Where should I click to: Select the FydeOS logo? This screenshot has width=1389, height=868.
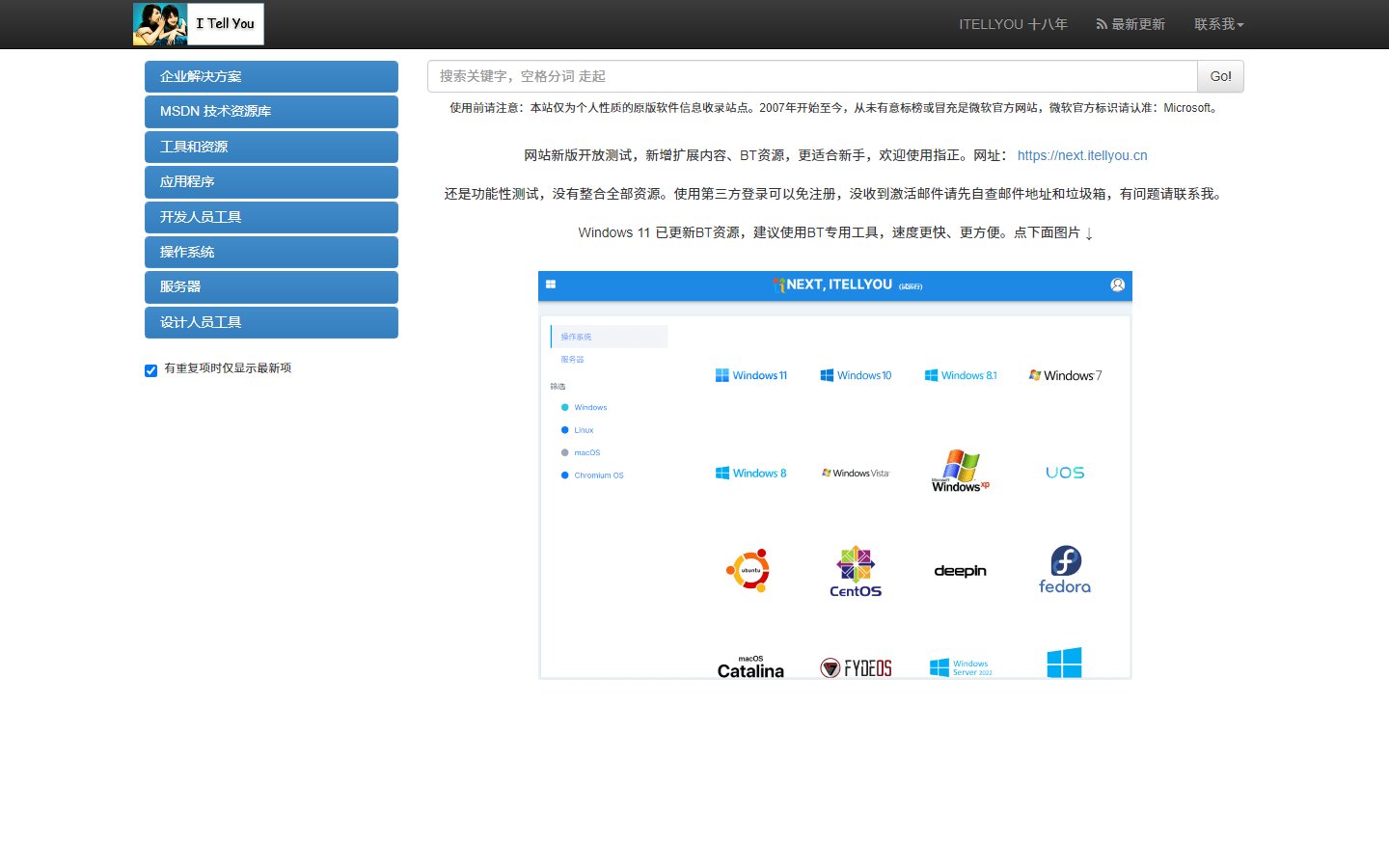tap(856, 667)
